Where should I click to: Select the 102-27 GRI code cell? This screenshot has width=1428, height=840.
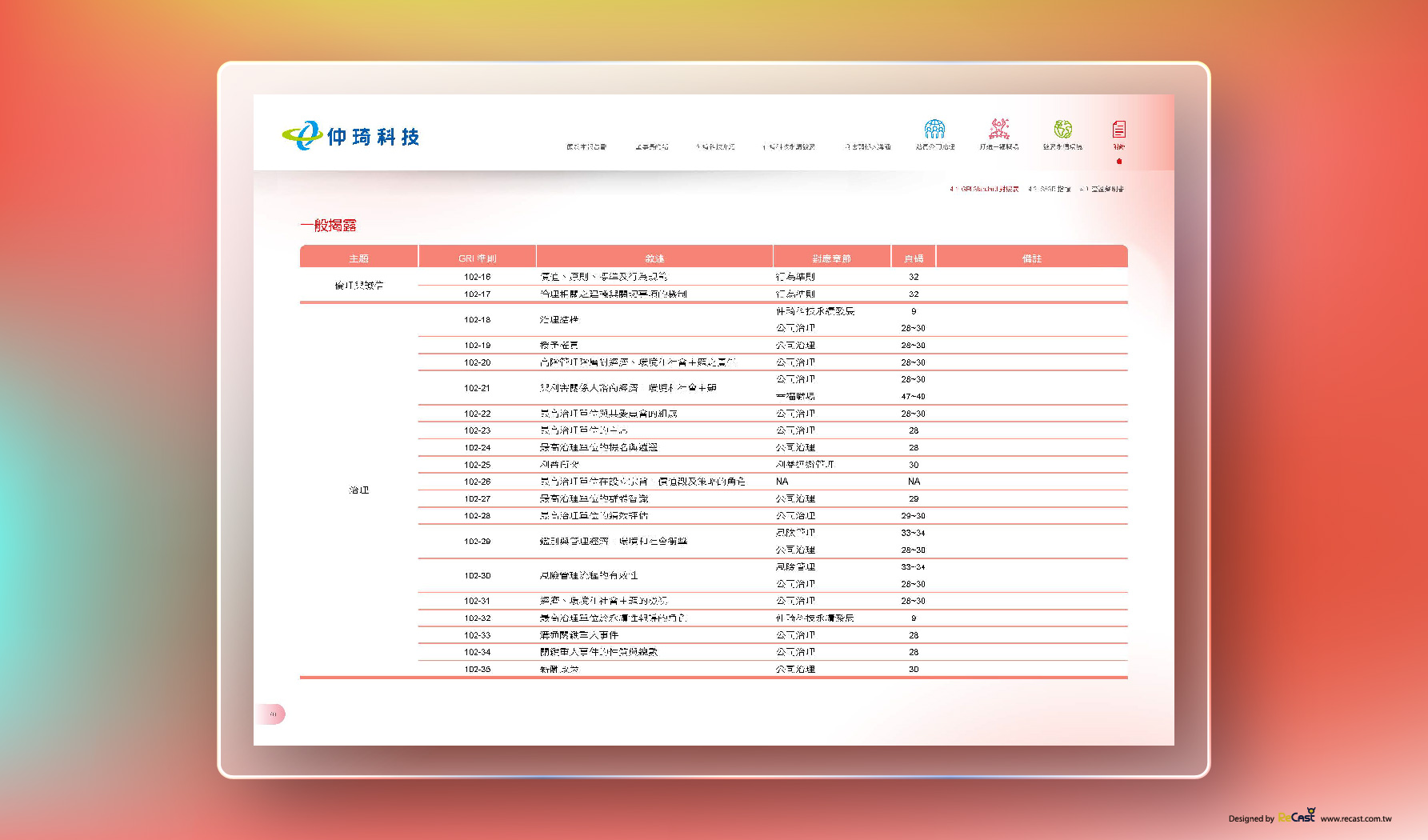click(478, 498)
